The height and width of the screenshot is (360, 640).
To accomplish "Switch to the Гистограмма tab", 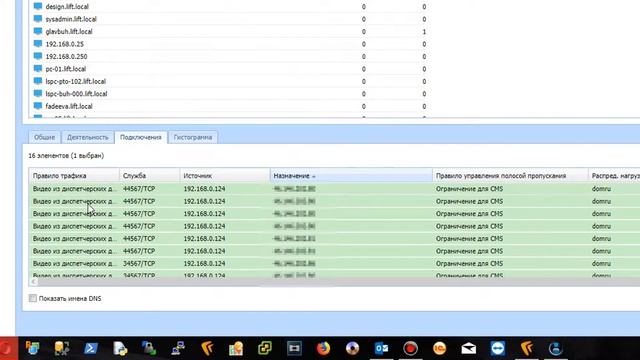I will (x=193, y=138).
